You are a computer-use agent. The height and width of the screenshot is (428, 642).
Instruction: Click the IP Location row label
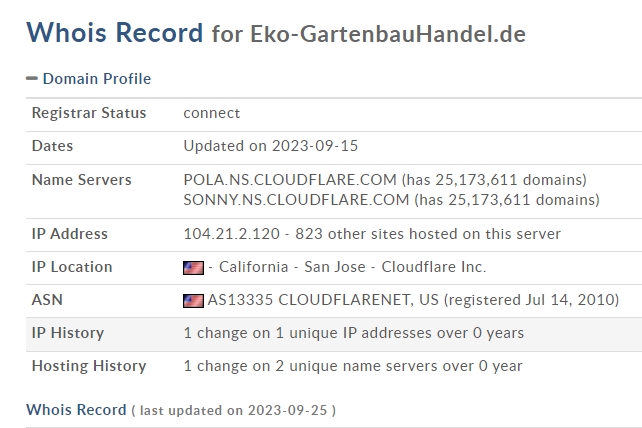pyautogui.click(x=72, y=267)
